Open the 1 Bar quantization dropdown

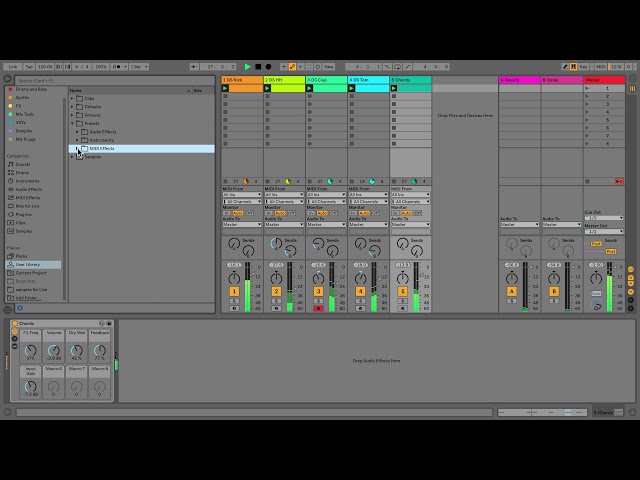coord(139,67)
